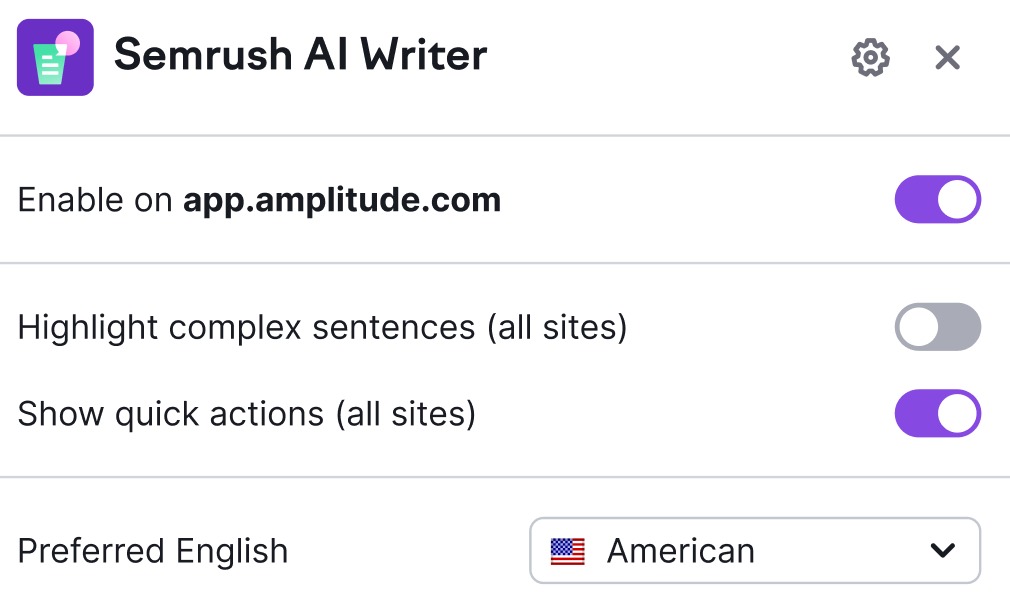1010x612 pixels.
Task: Enable highlight complex sentences
Action: pos(937,327)
